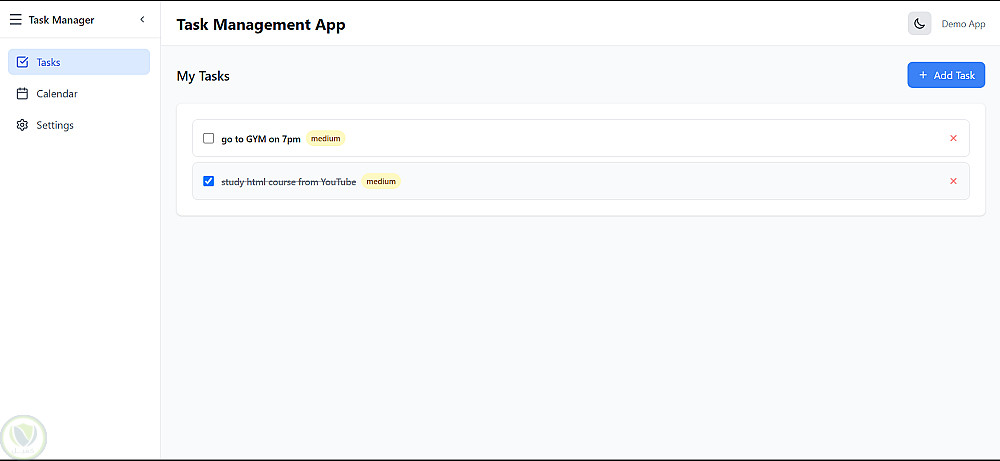Delete the go to GYM task
The width and height of the screenshot is (1000, 461).
(x=953, y=138)
